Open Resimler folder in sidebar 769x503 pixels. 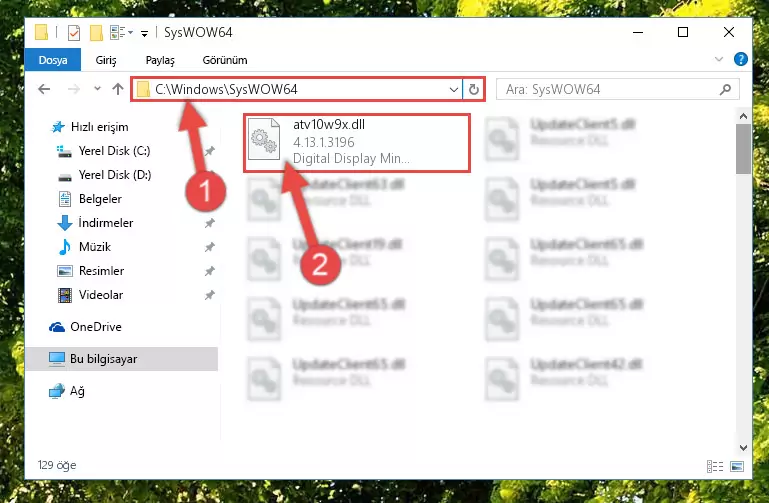(101, 271)
